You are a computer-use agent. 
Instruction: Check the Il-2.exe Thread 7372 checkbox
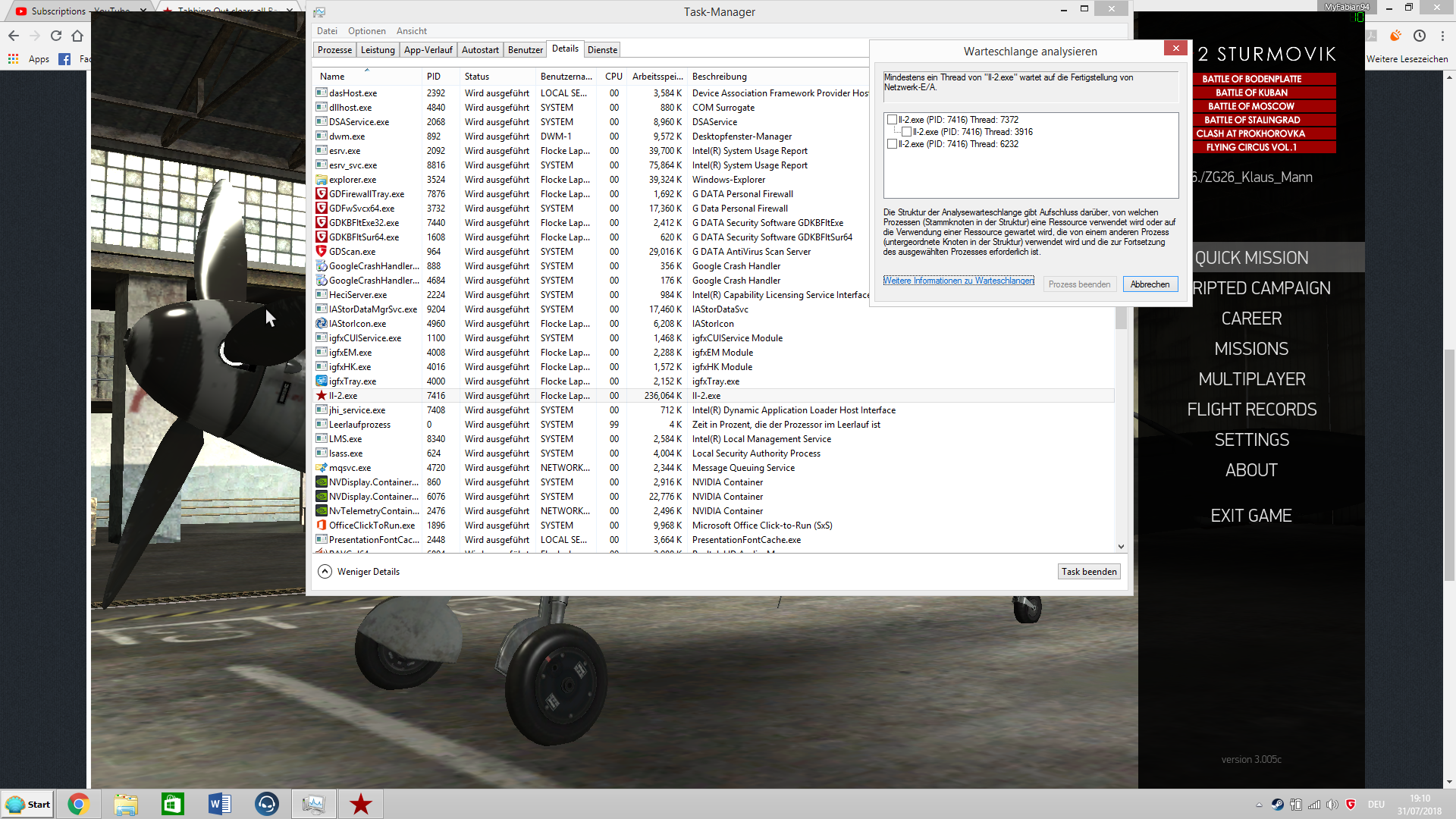coord(892,120)
